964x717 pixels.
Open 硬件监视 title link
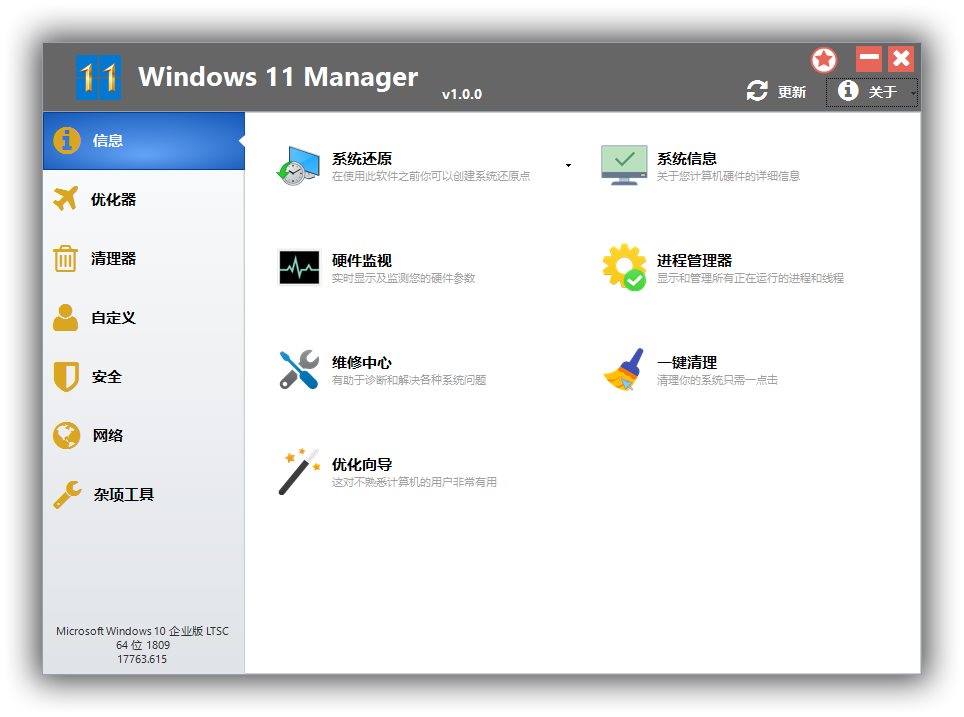point(362,261)
